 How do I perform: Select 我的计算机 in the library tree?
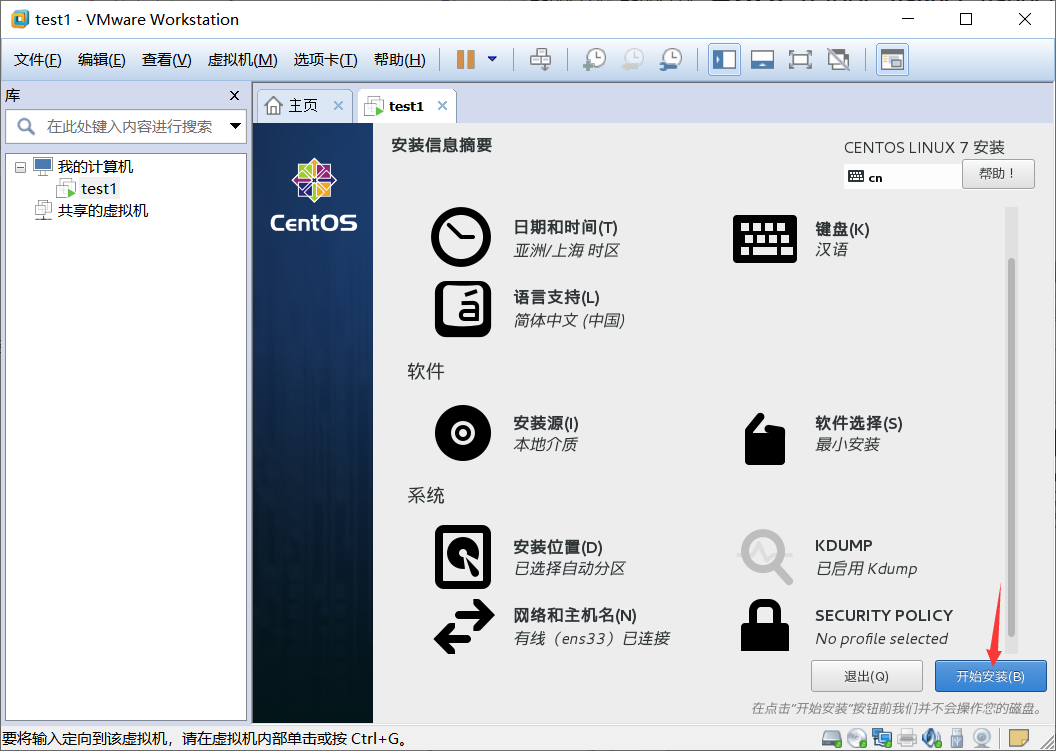(x=95, y=166)
